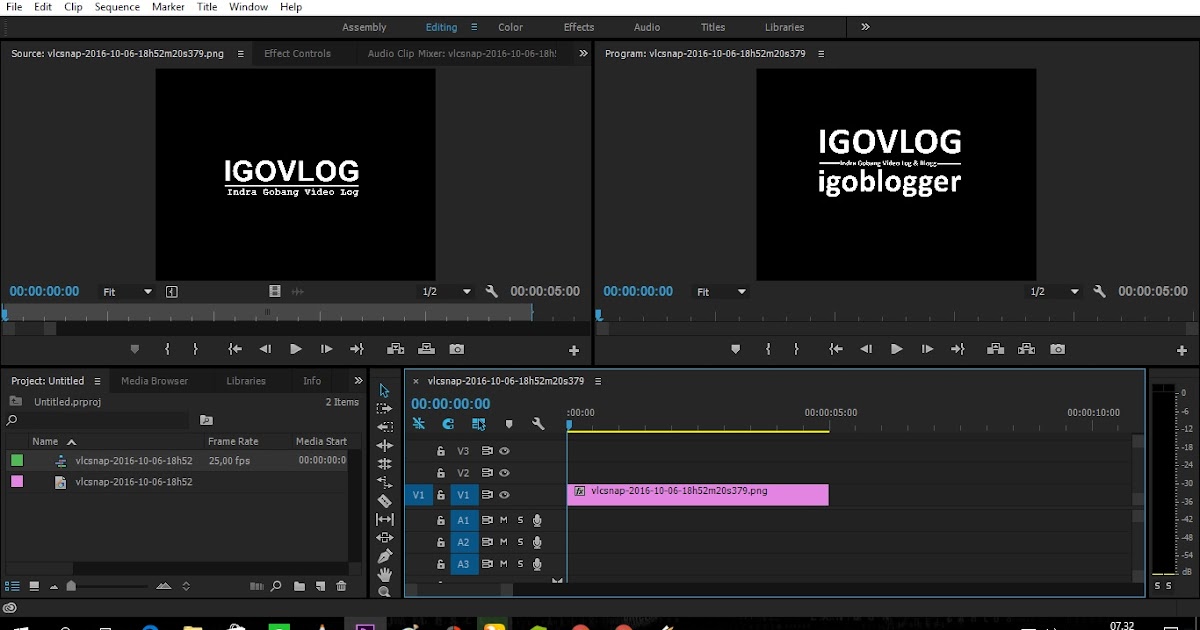1200x630 pixels.
Task: Enable voice-over record on A3
Action: pyautogui.click(x=537, y=564)
